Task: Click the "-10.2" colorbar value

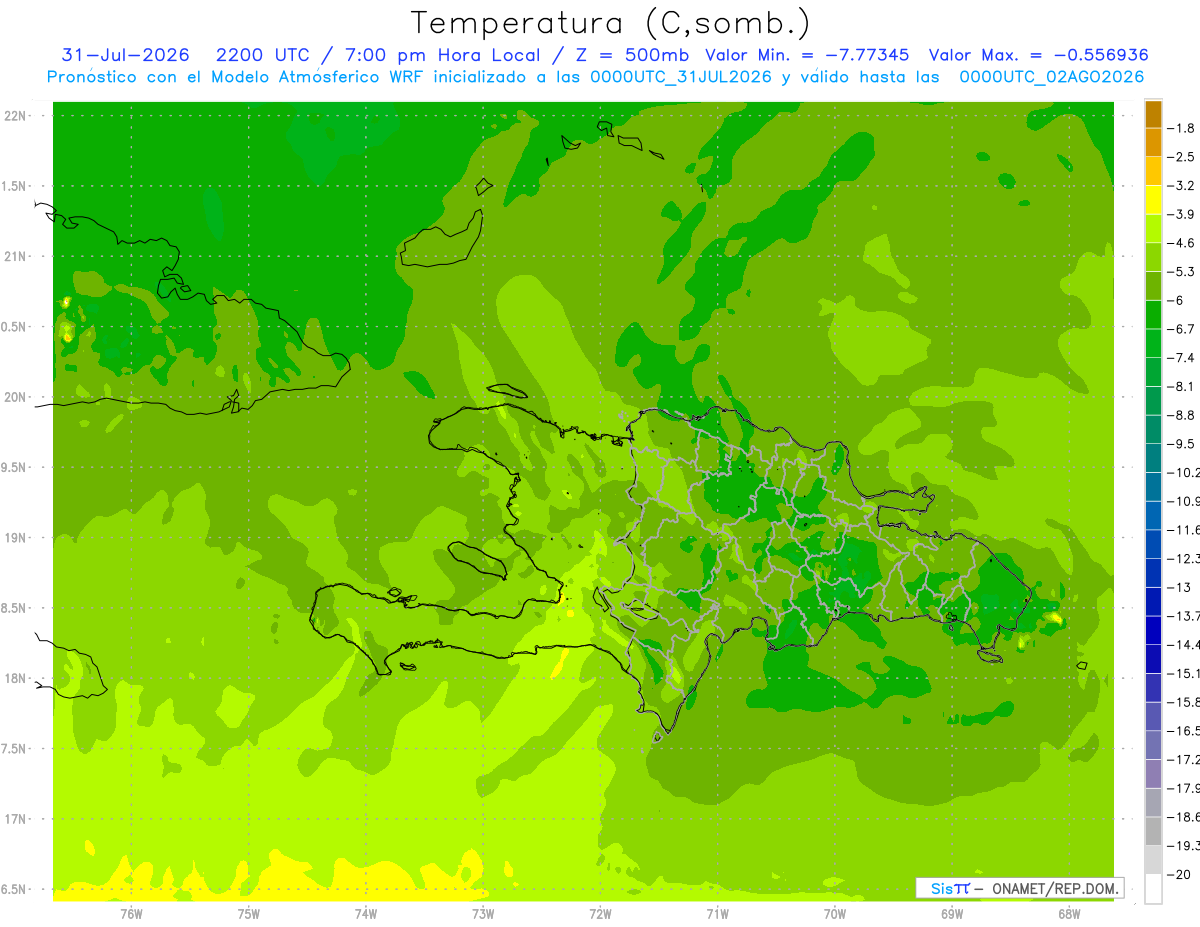Action: [1184, 473]
